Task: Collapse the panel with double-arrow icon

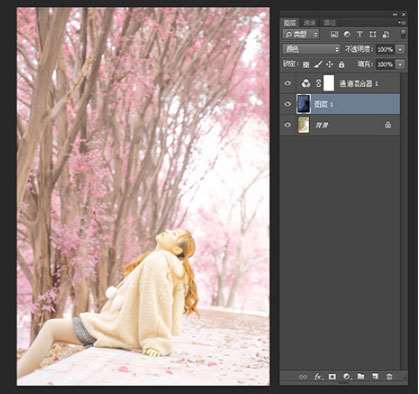Action: coord(395,14)
